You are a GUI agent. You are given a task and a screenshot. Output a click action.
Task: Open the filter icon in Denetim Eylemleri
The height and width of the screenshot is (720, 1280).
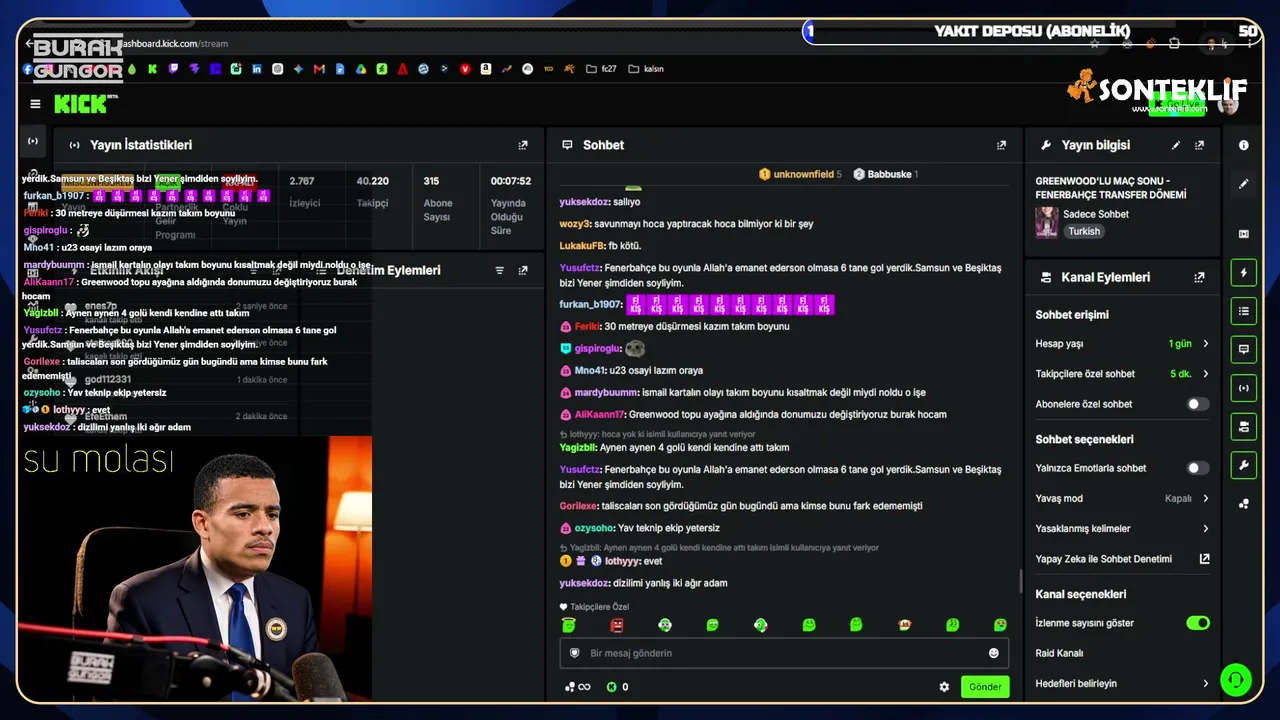[499, 270]
